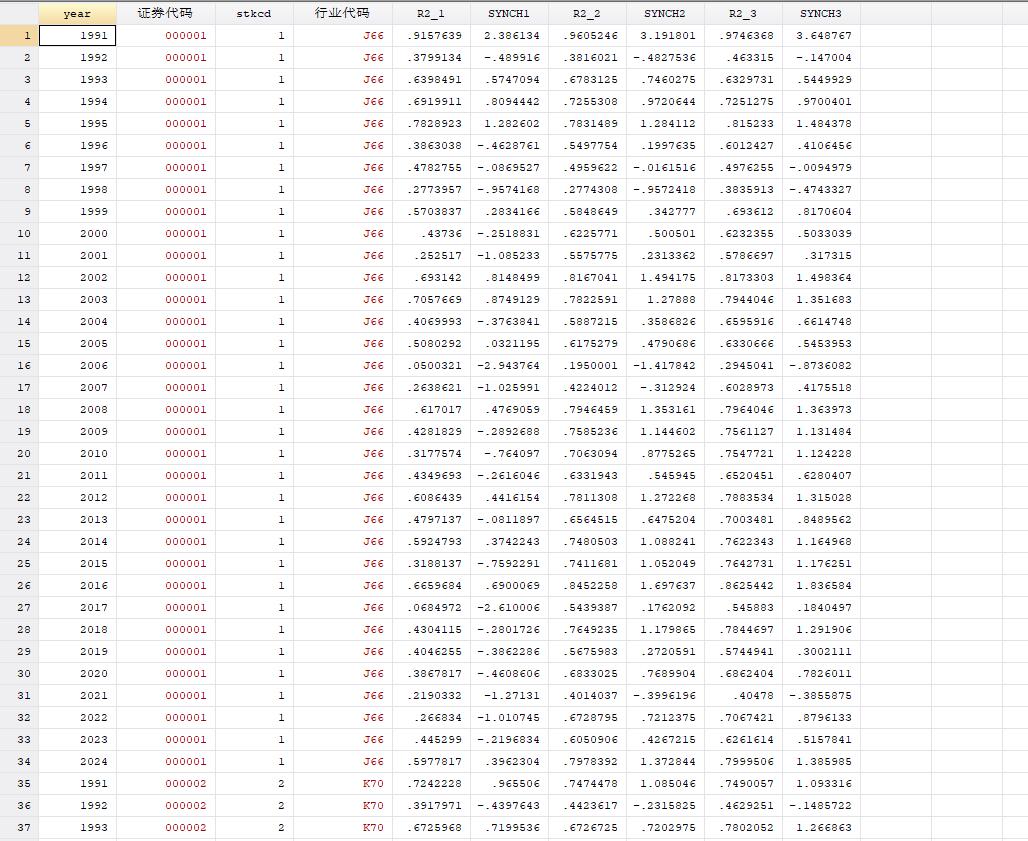Image resolution: width=1028 pixels, height=841 pixels.
Task: Click year cell 1991 in row 1
Action: coord(77,35)
